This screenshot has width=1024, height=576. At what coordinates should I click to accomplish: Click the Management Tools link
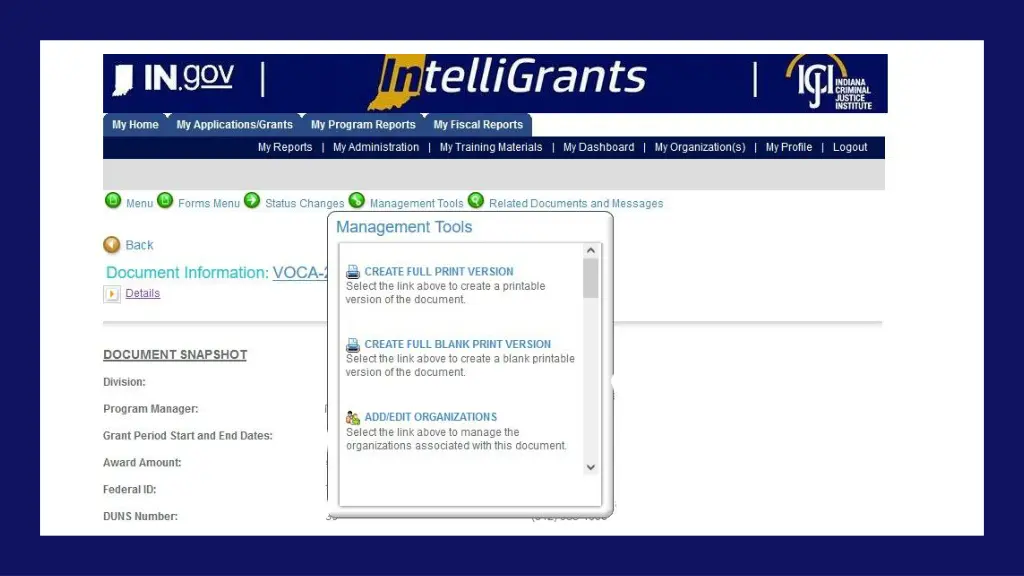(417, 204)
